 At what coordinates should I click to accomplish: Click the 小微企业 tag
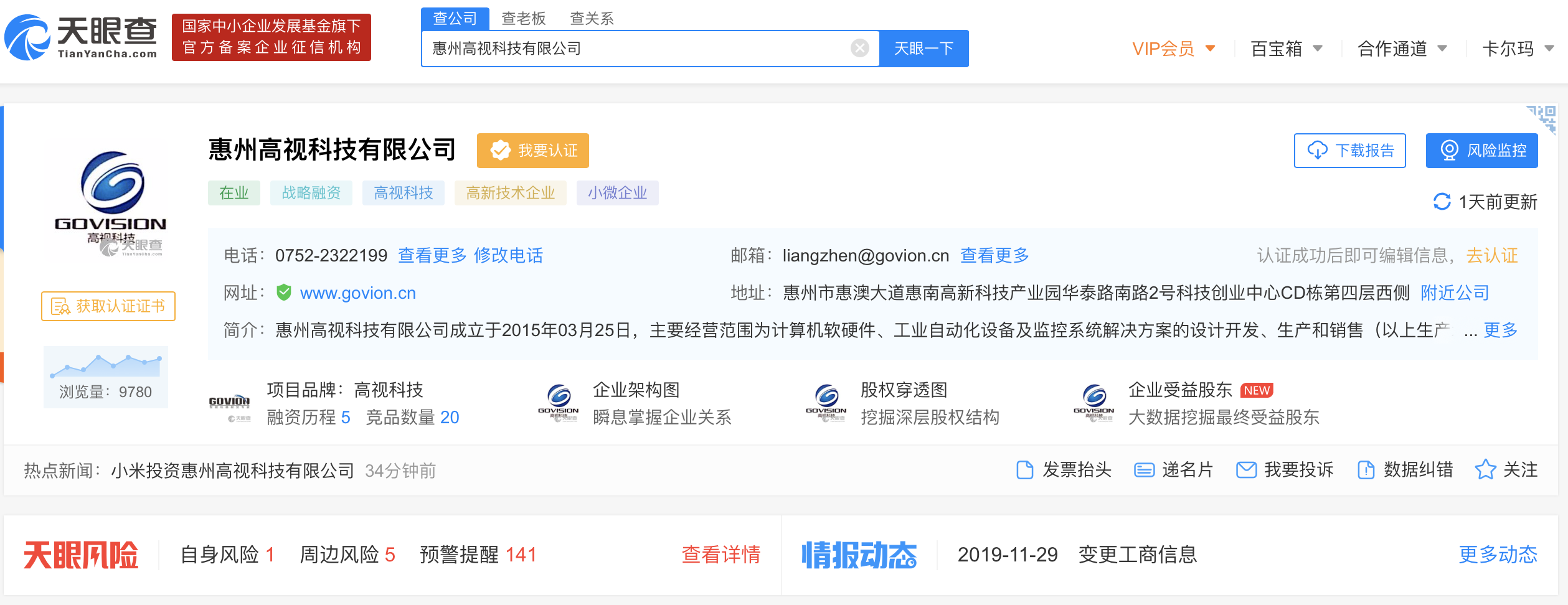click(618, 193)
